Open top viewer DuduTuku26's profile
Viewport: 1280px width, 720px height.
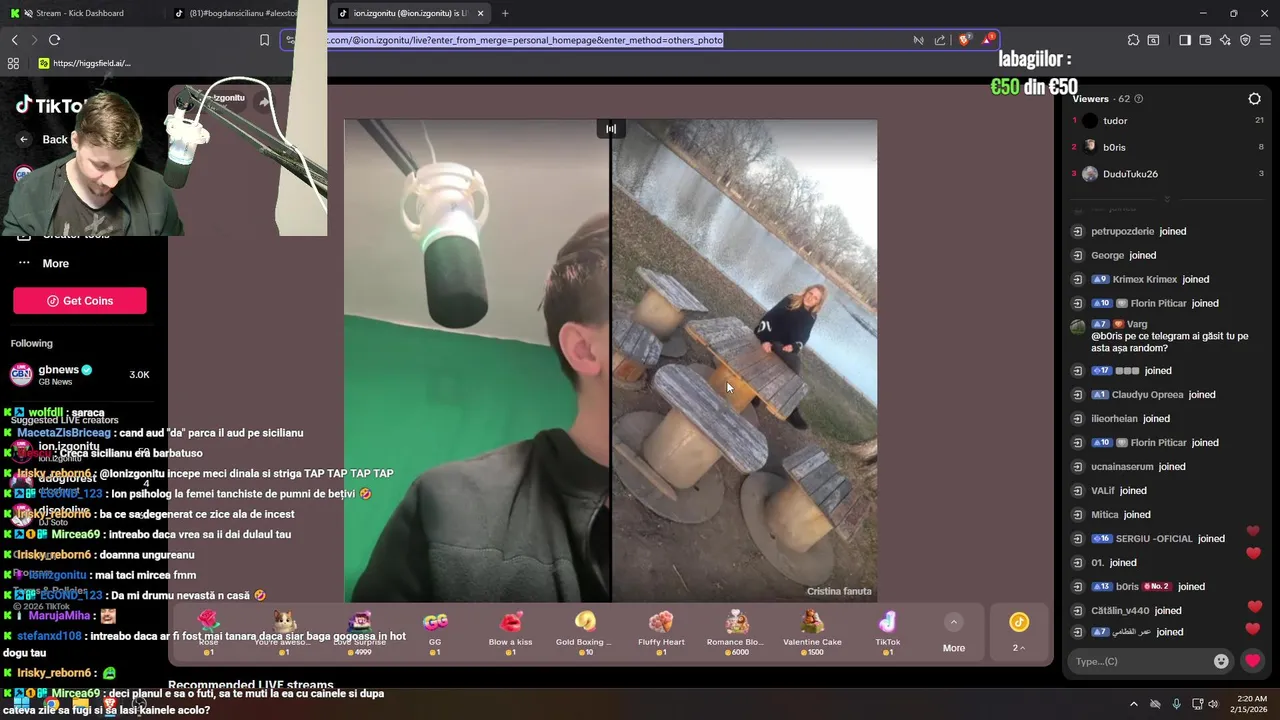pyautogui.click(x=1130, y=174)
